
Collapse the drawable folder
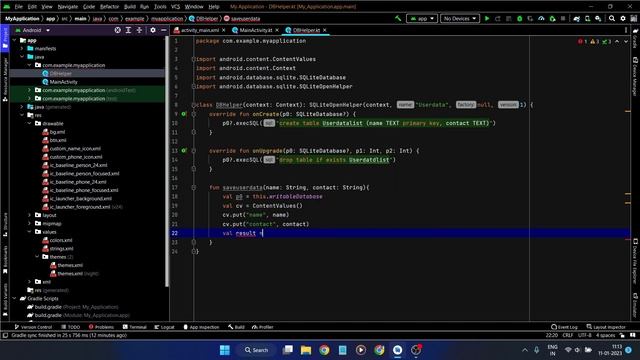pyautogui.click(x=29, y=123)
